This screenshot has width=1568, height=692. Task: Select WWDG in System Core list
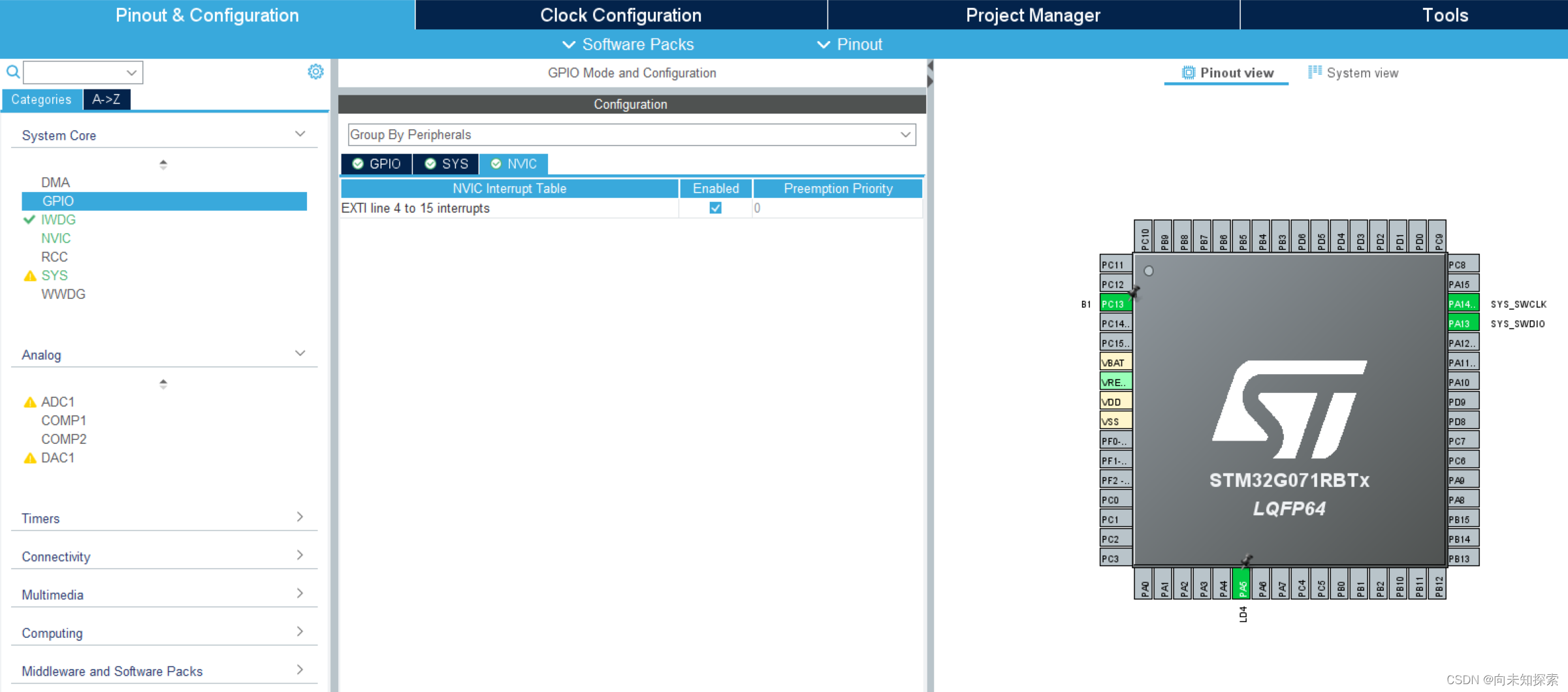(x=63, y=294)
